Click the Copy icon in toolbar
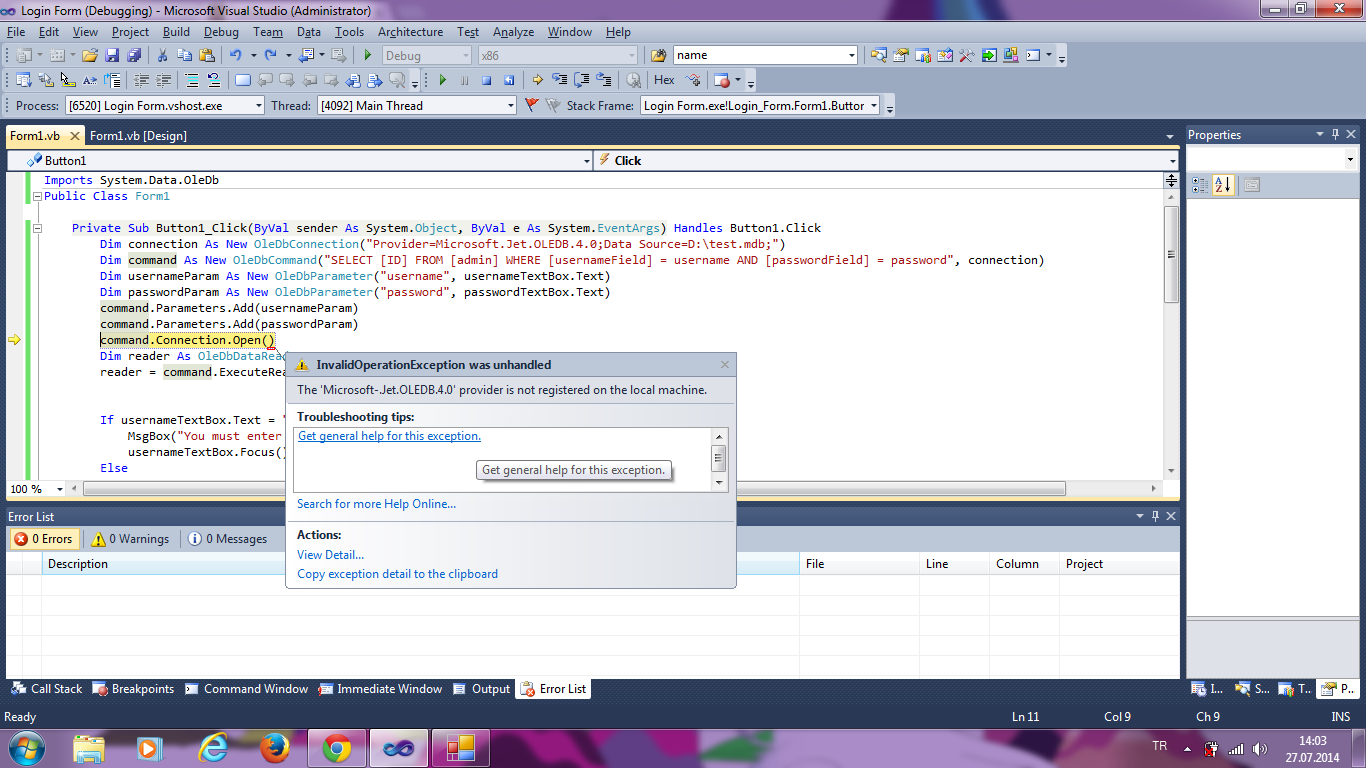The height and width of the screenshot is (768, 1366). click(x=183, y=55)
